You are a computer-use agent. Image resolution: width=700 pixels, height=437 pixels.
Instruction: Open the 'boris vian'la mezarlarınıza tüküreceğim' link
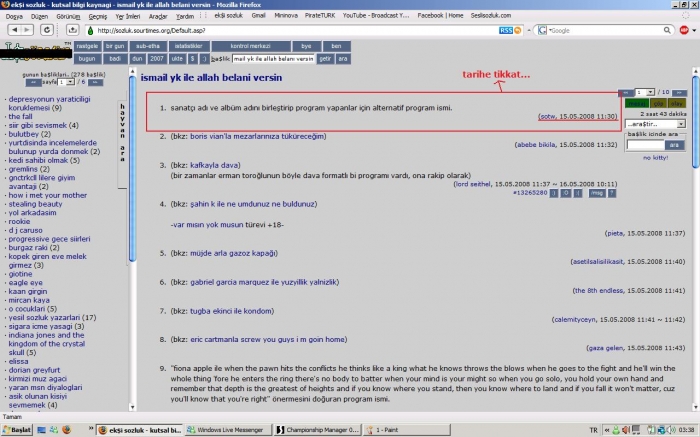[258, 136]
